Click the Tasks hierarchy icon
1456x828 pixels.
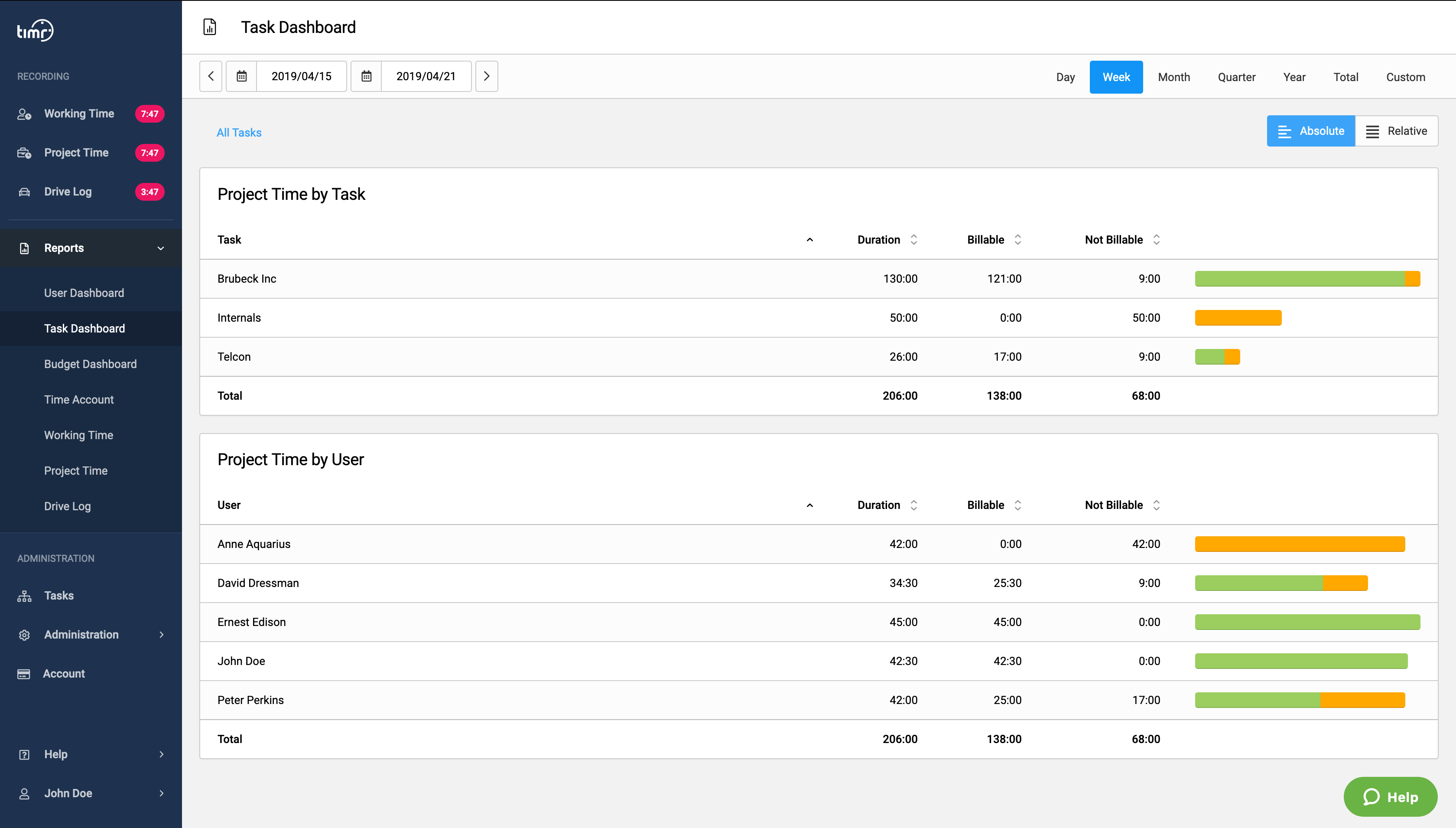24,596
